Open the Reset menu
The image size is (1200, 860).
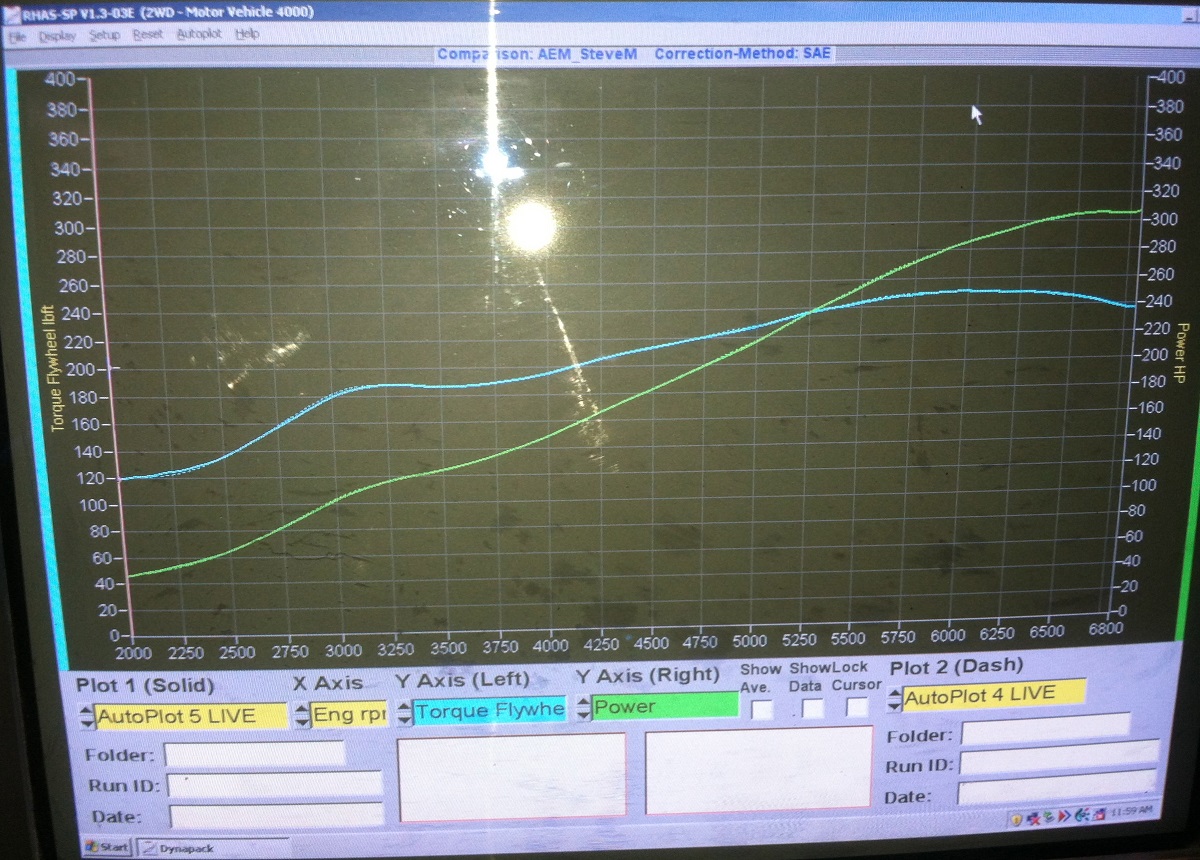coord(147,34)
